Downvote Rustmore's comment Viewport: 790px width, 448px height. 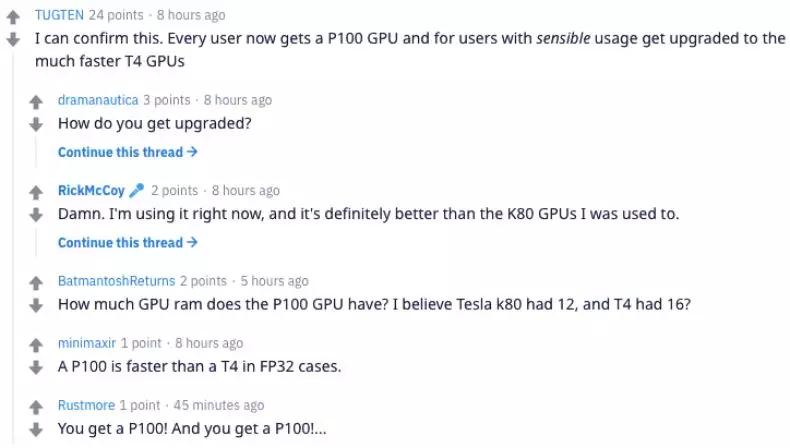[36, 428]
